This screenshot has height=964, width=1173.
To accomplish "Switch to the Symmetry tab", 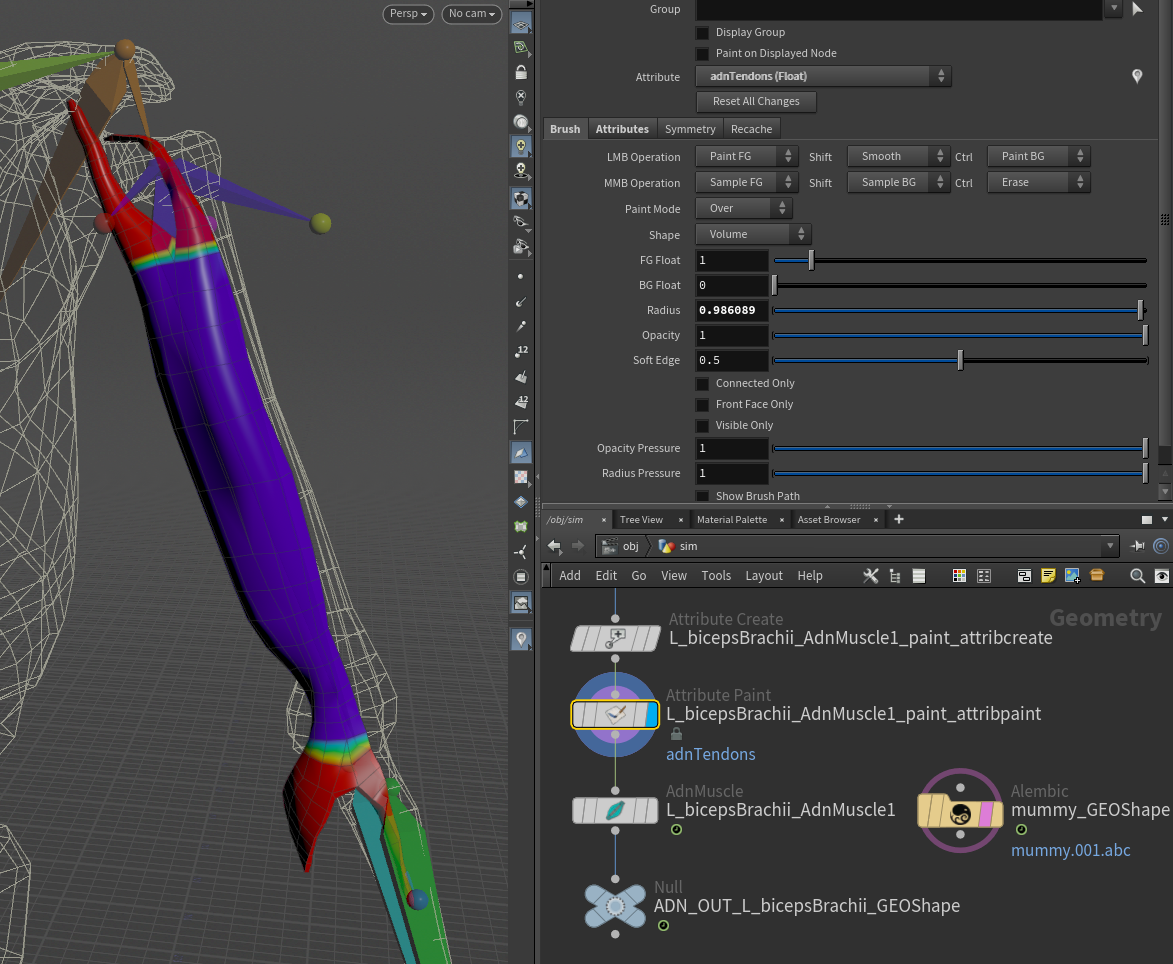I will coord(690,129).
